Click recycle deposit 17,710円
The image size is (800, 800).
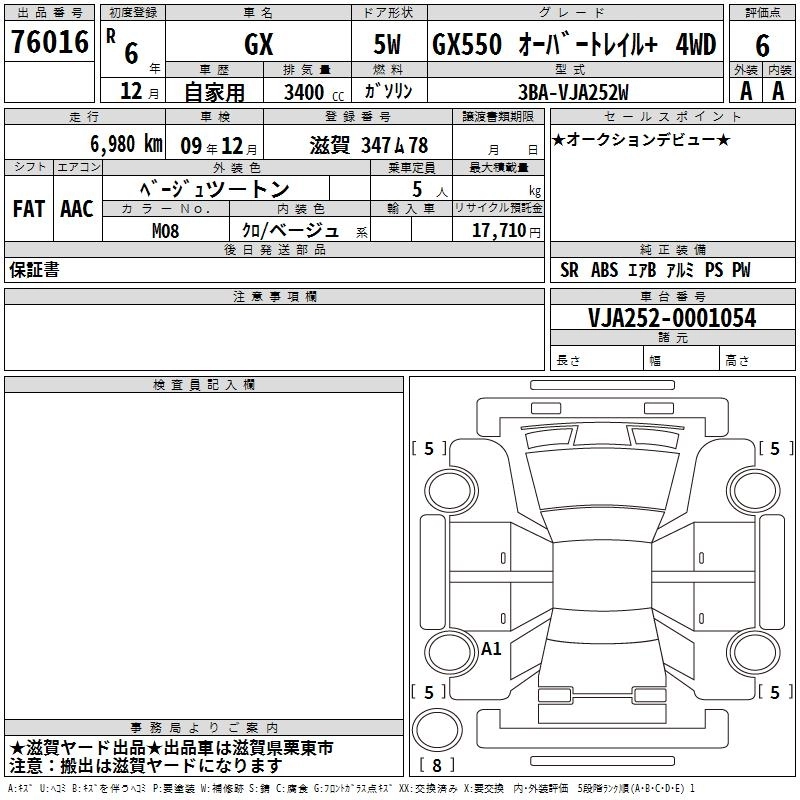point(506,231)
